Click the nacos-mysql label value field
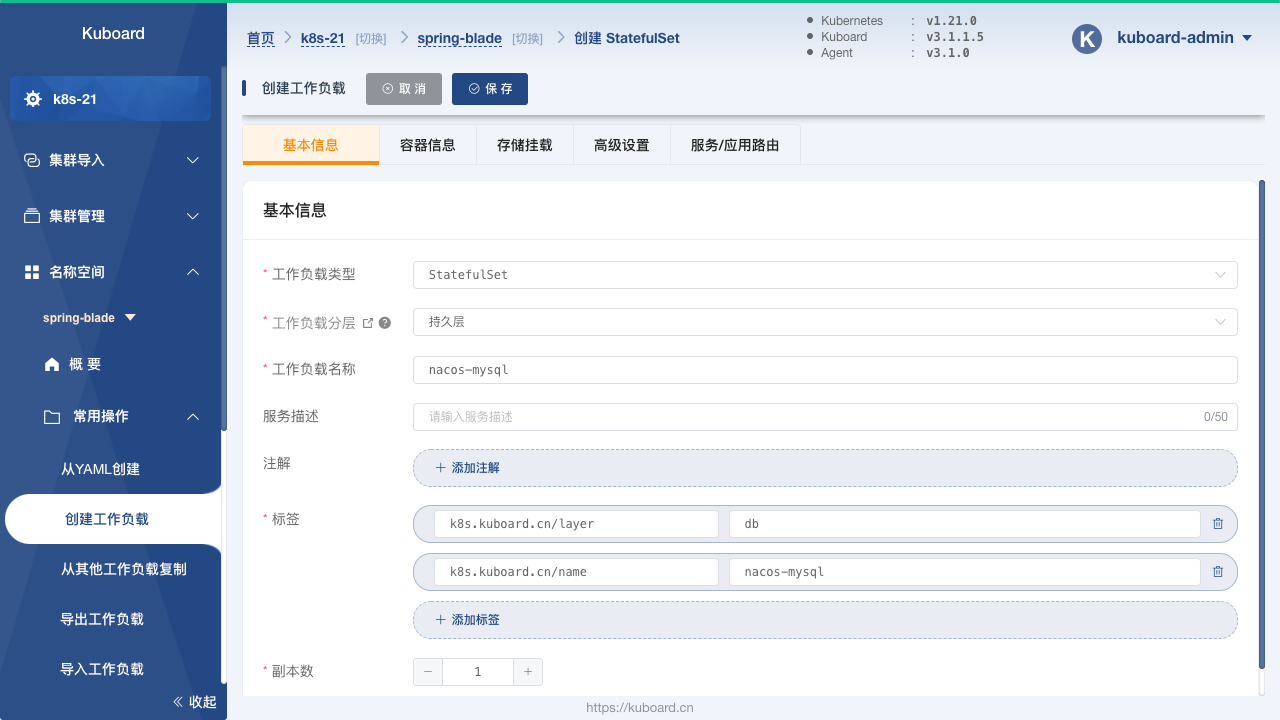The height and width of the screenshot is (720, 1280). tap(964, 572)
